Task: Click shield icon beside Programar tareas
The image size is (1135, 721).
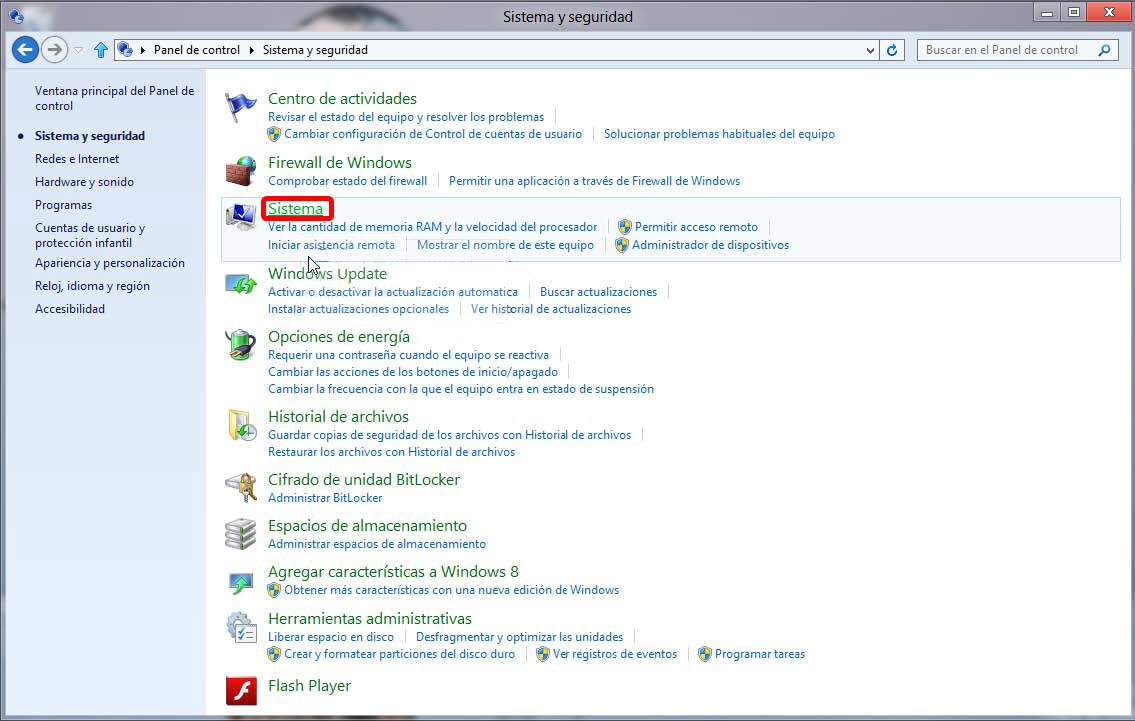Action: tap(705, 654)
